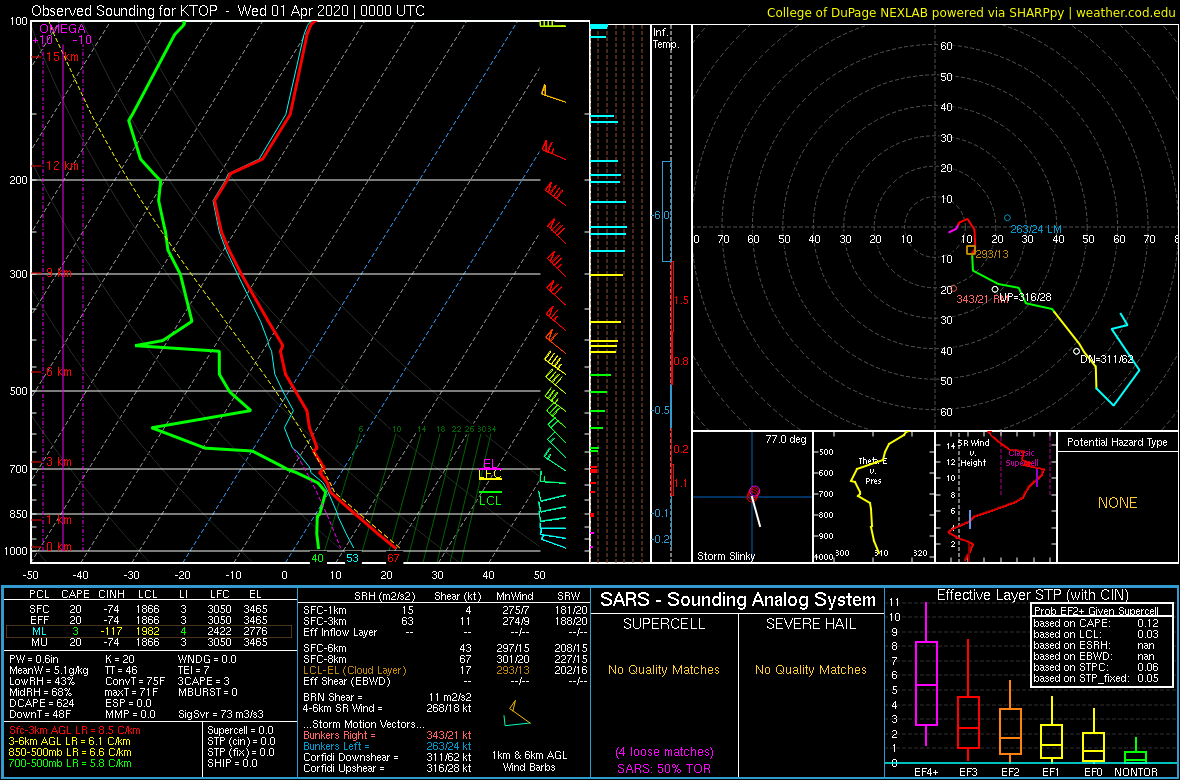The width and height of the screenshot is (1180, 780).
Task: Click the 'SARS: 50% TOR' text
Action: pos(664,767)
